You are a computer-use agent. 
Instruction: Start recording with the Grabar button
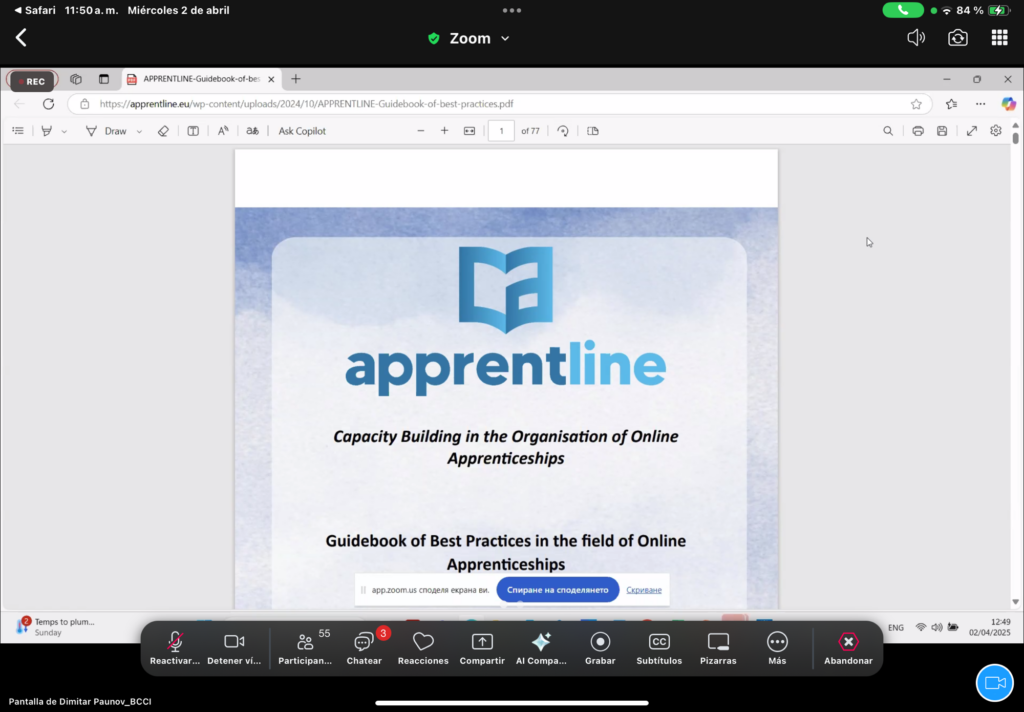click(x=600, y=647)
